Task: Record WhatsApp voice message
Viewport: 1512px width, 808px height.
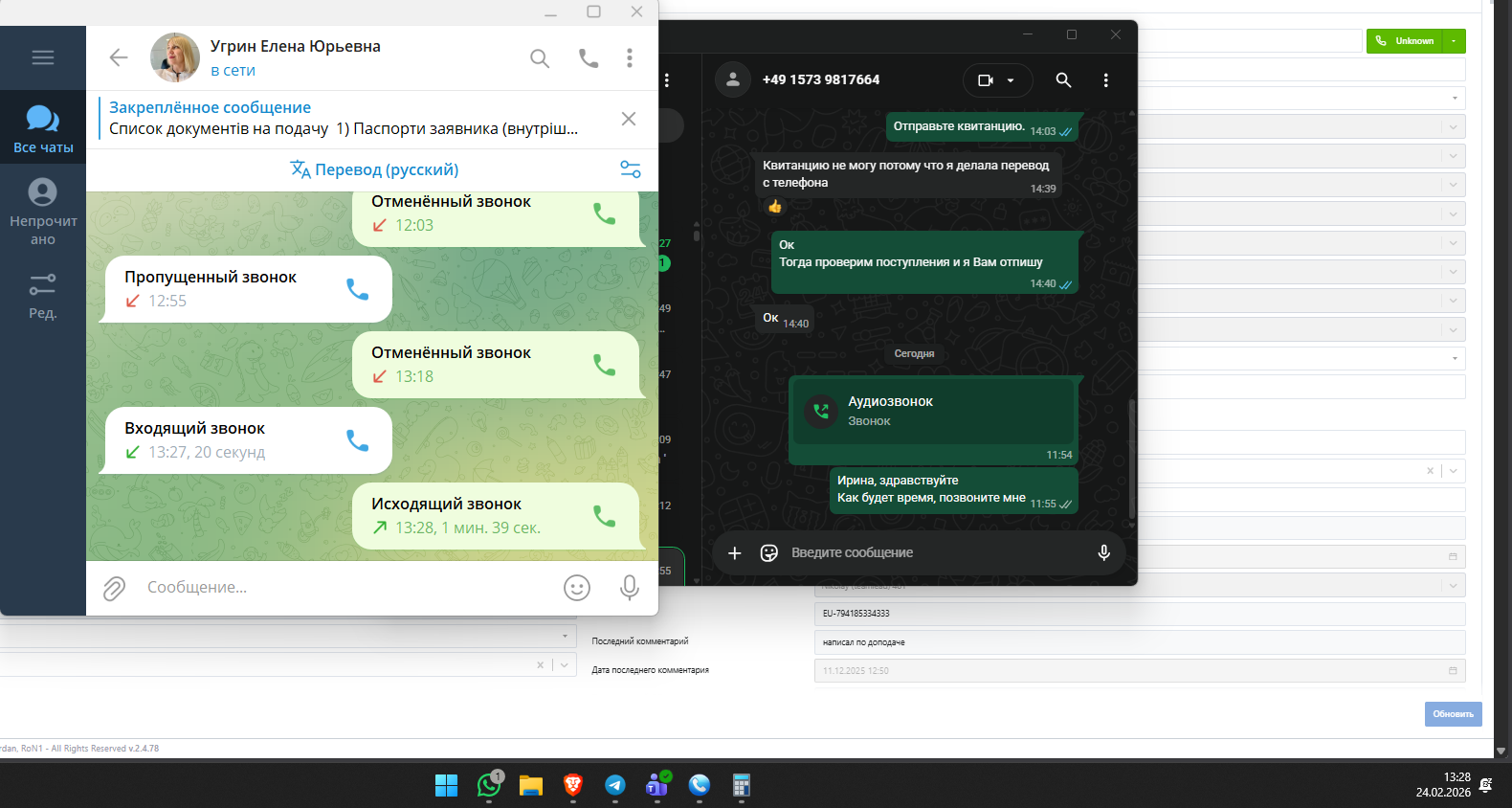Action: tap(1104, 553)
